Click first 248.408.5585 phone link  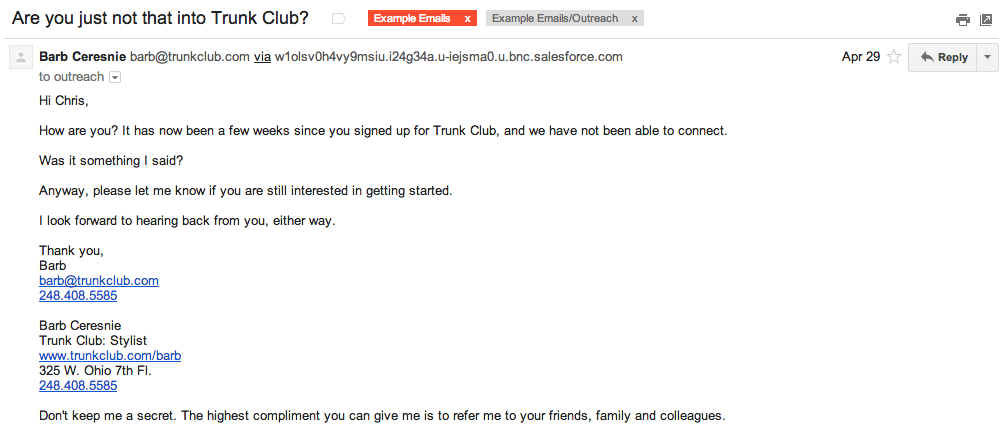point(77,296)
